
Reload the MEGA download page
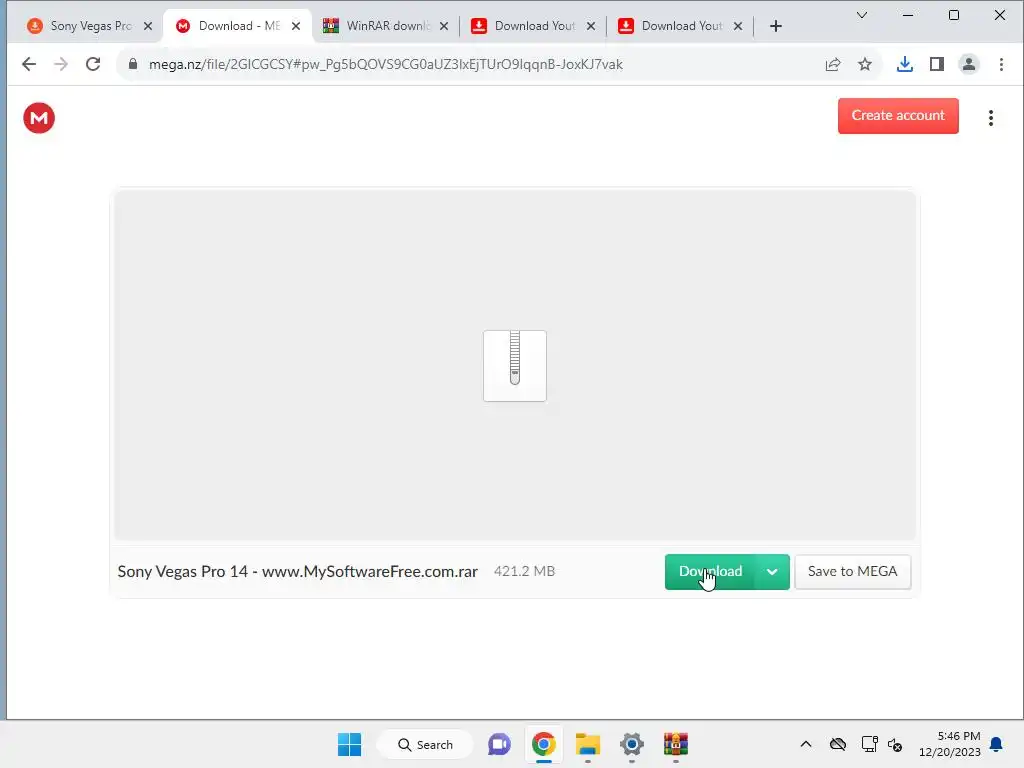(93, 64)
